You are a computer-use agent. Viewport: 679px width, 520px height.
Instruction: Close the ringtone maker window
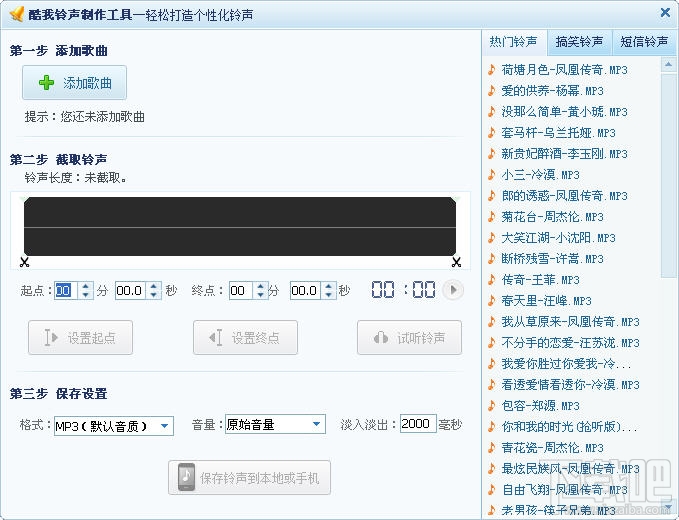click(665, 13)
